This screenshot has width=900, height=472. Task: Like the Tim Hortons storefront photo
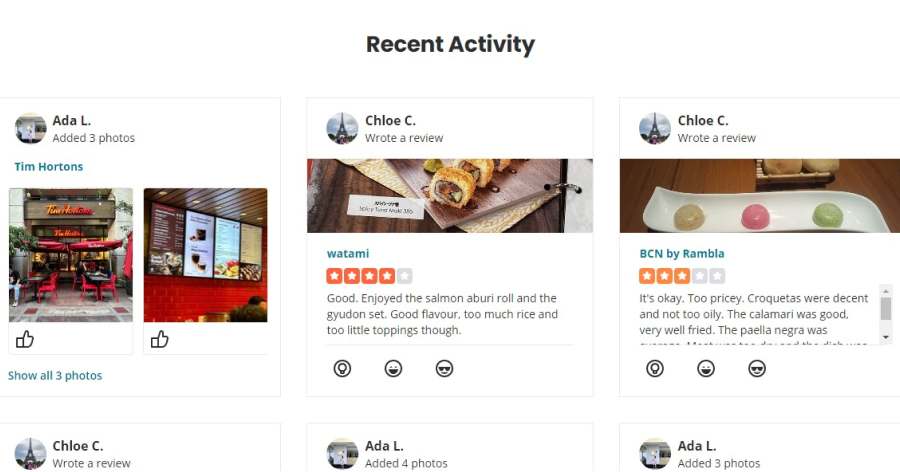point(25,339)
